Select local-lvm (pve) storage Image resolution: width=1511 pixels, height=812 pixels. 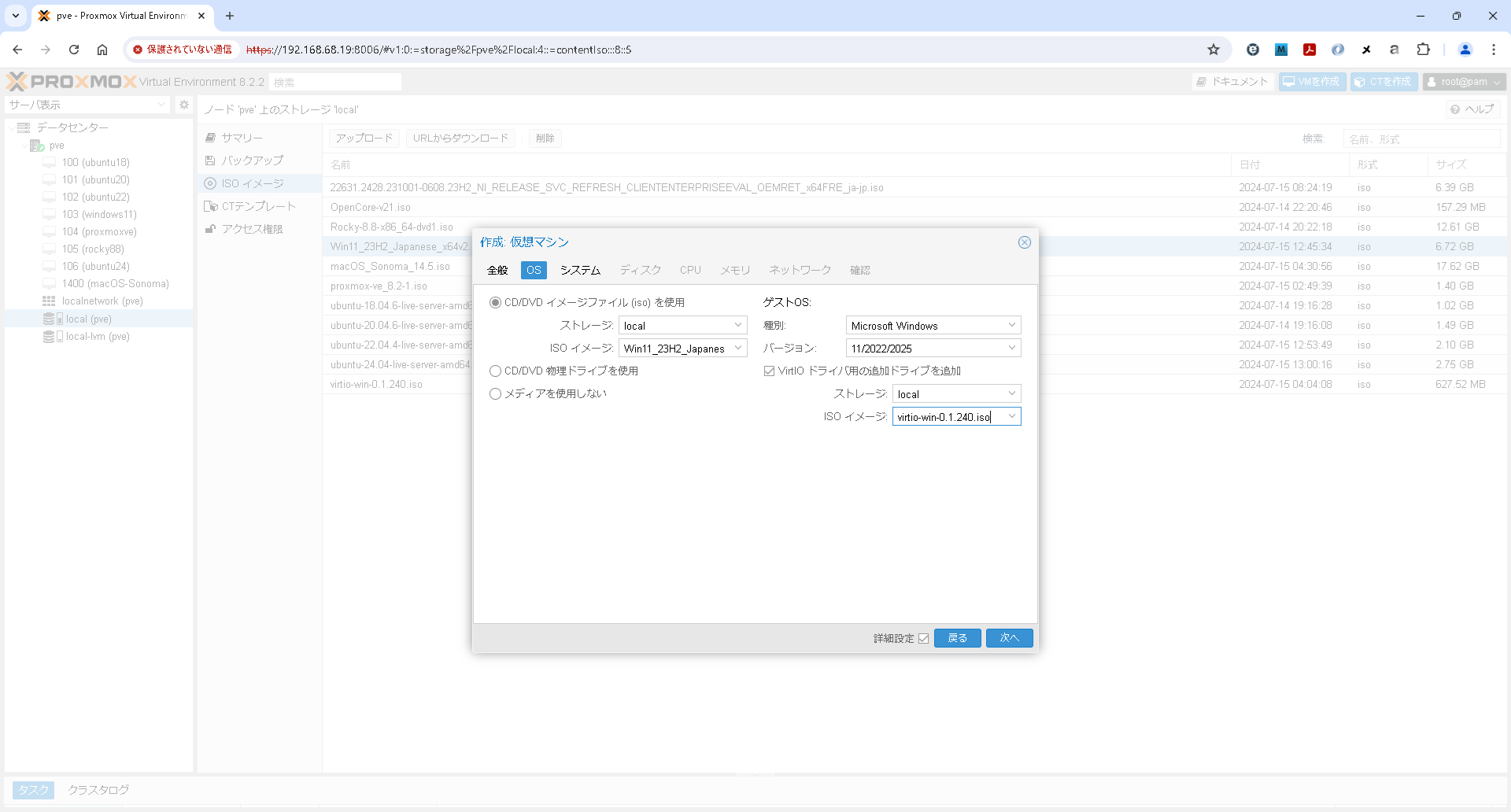(98, 337)
